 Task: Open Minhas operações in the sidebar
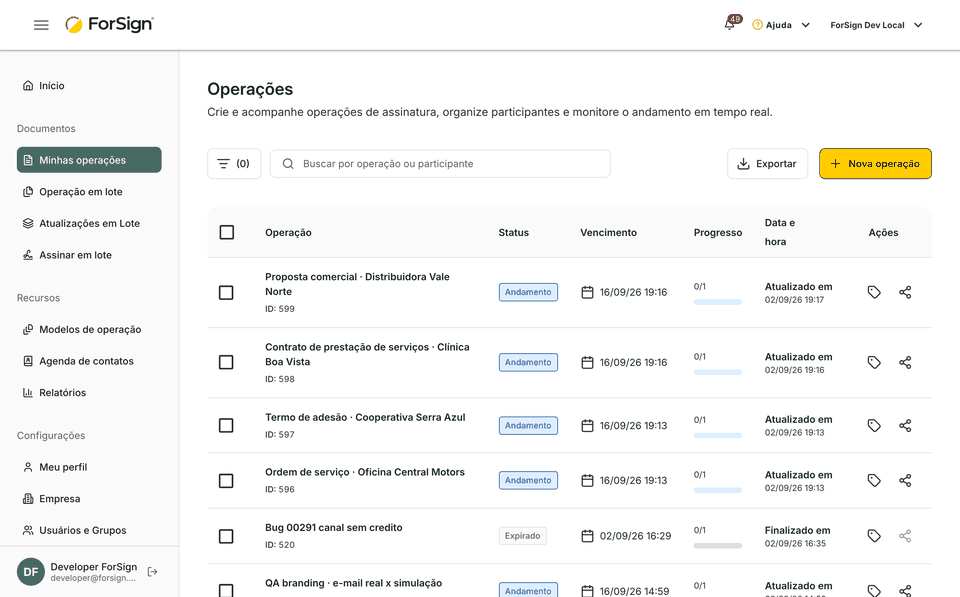(89, 160)
